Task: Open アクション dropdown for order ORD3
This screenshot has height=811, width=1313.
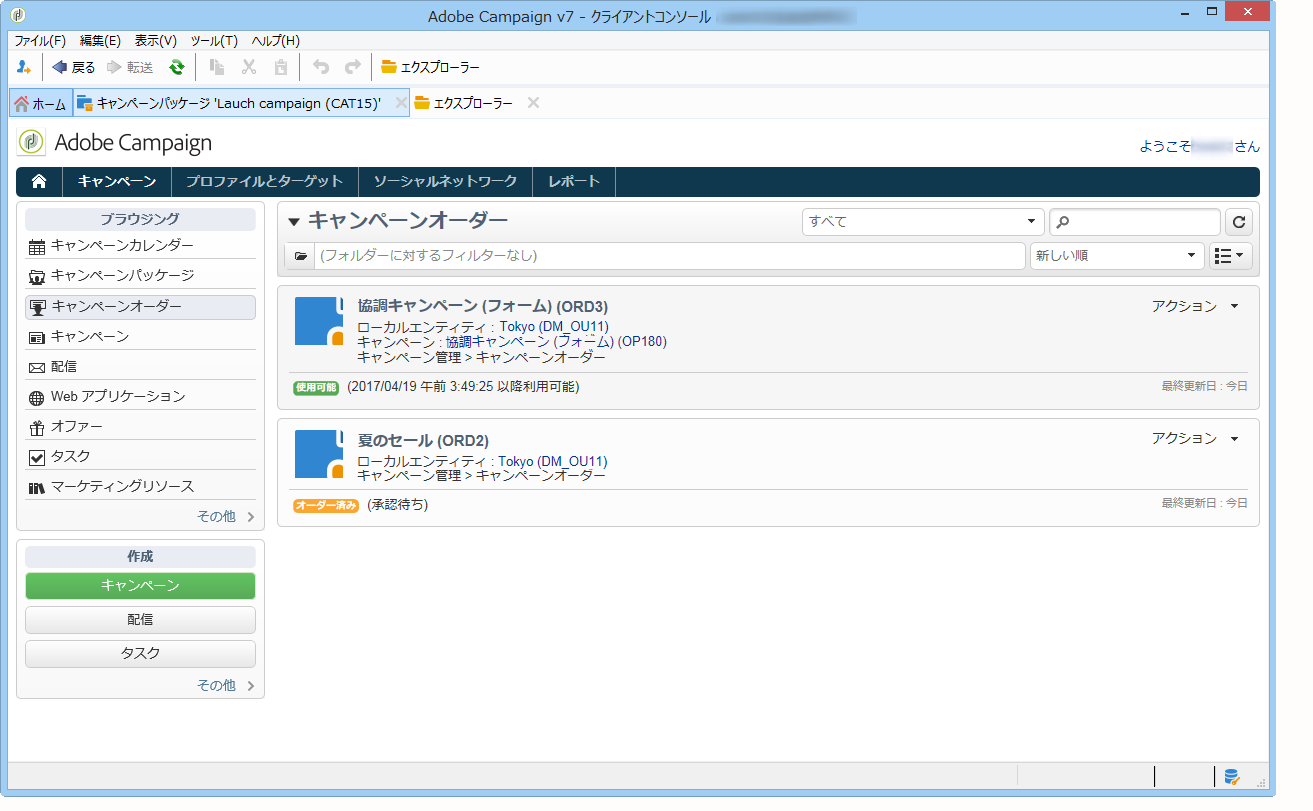Action: point(1195,306)
